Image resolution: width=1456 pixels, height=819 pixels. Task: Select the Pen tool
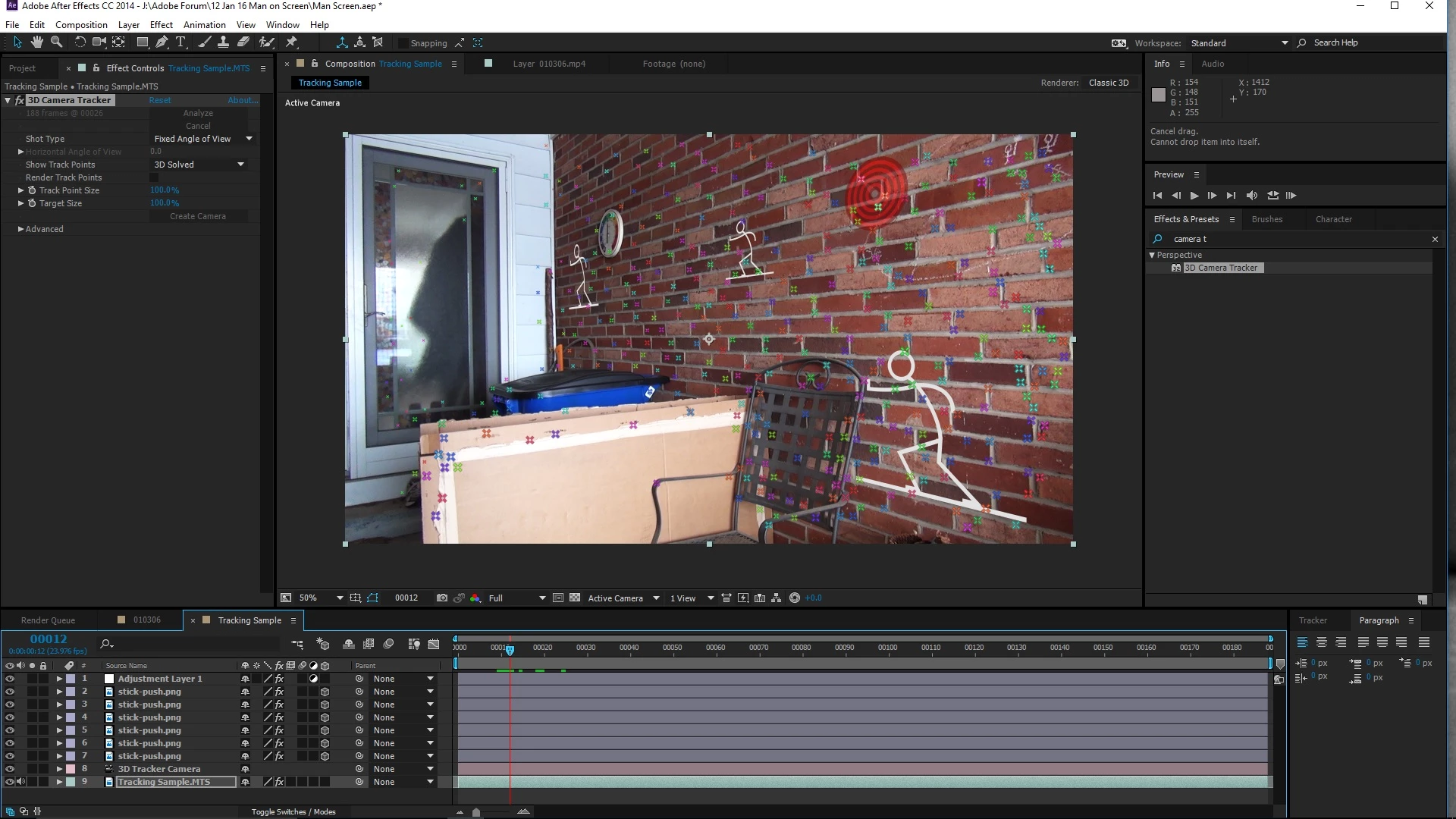click(x=162, y=42)
